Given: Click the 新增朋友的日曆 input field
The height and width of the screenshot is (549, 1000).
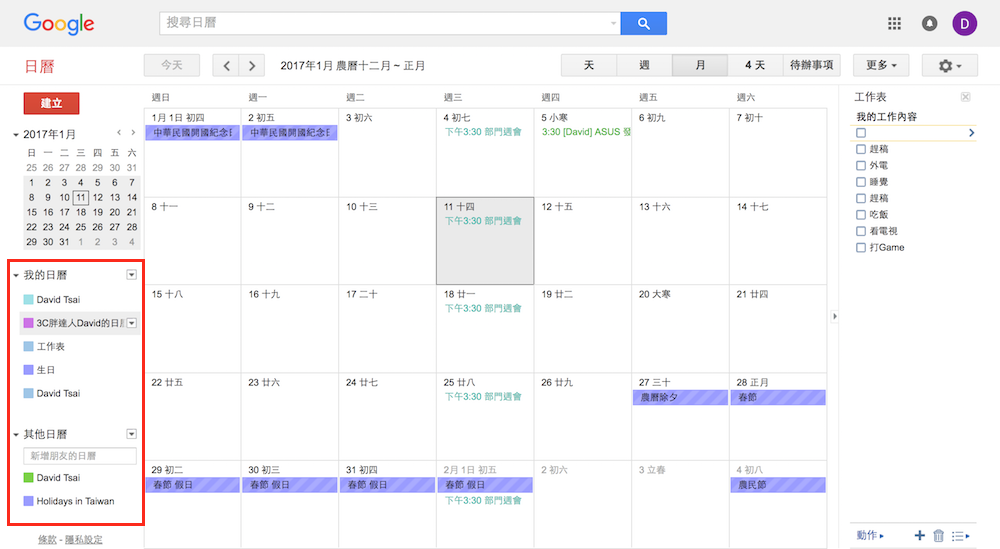Looking at the screenshot, I should (80, 456).
